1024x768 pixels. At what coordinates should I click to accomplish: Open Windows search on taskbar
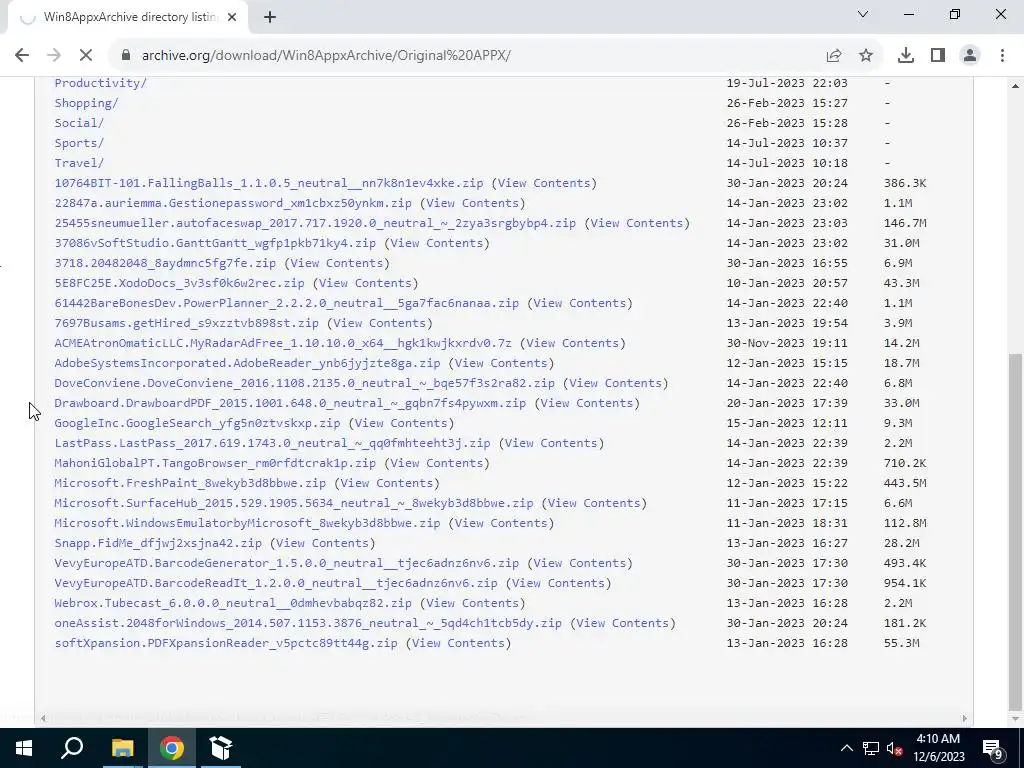point(72,748)
